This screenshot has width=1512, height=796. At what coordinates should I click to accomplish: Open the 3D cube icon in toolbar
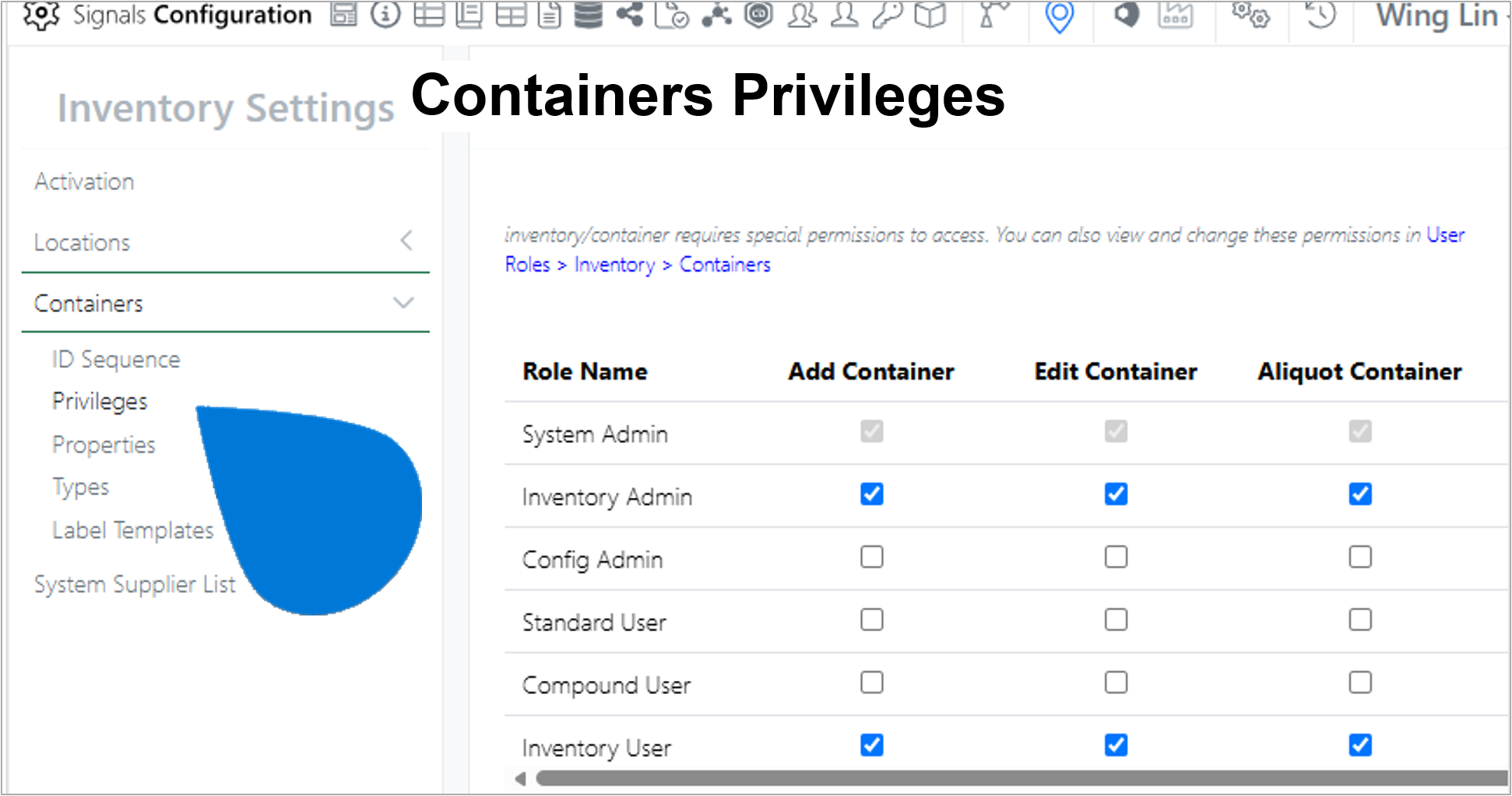(930, 14)
